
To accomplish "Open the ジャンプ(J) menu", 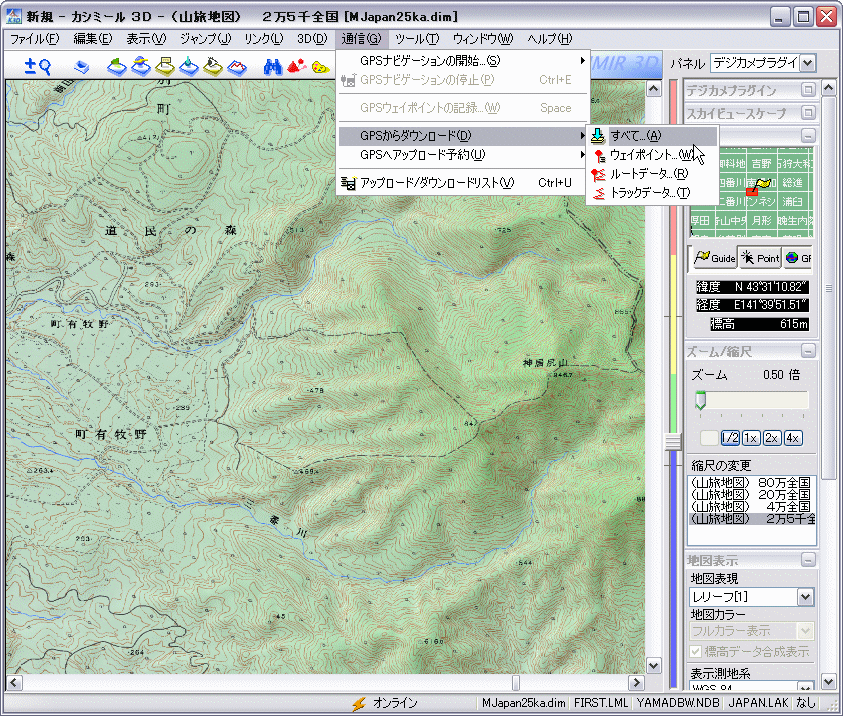I will coord(205,39).
